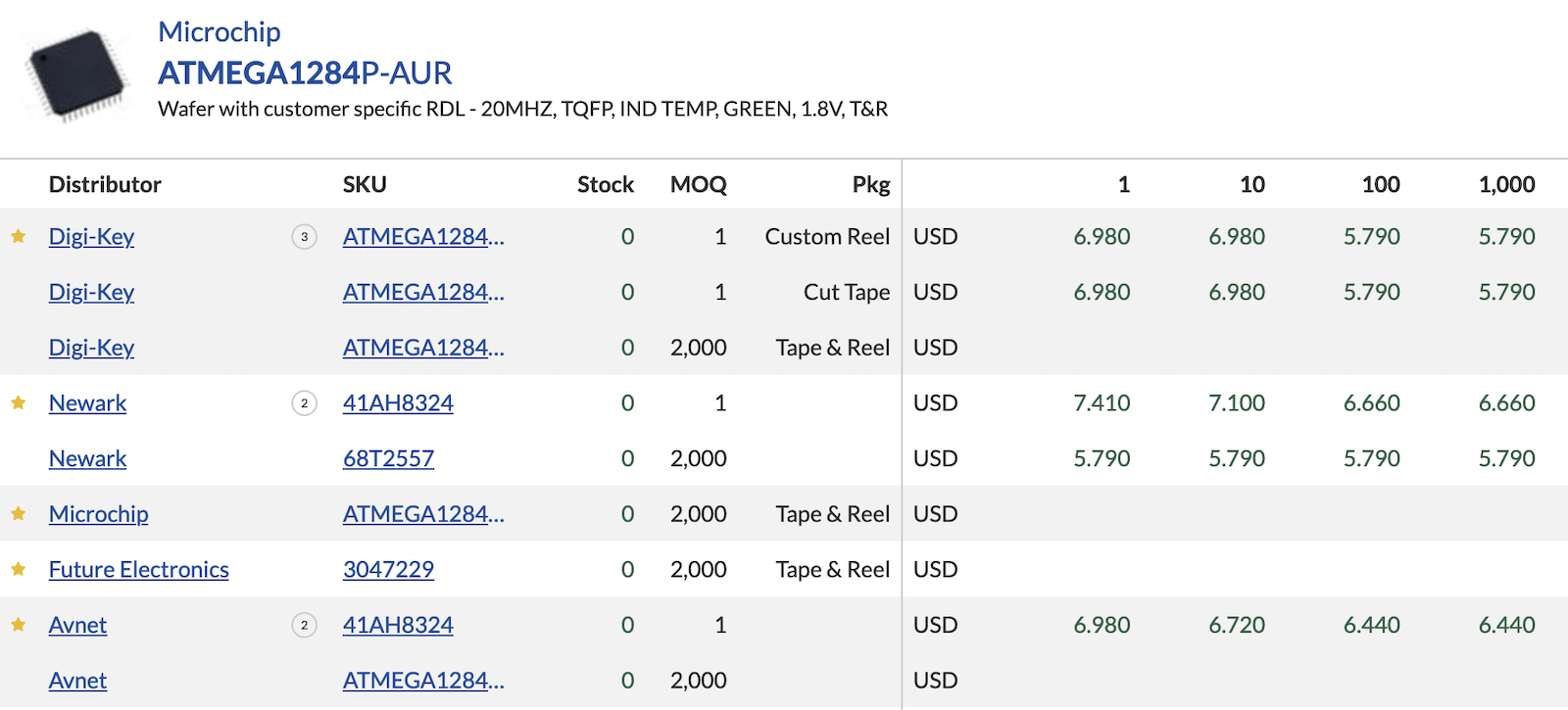Open the SKU link in Digi-Key Cut Tape row
The height and width of the screenshot is (710, 1568).
423,292
